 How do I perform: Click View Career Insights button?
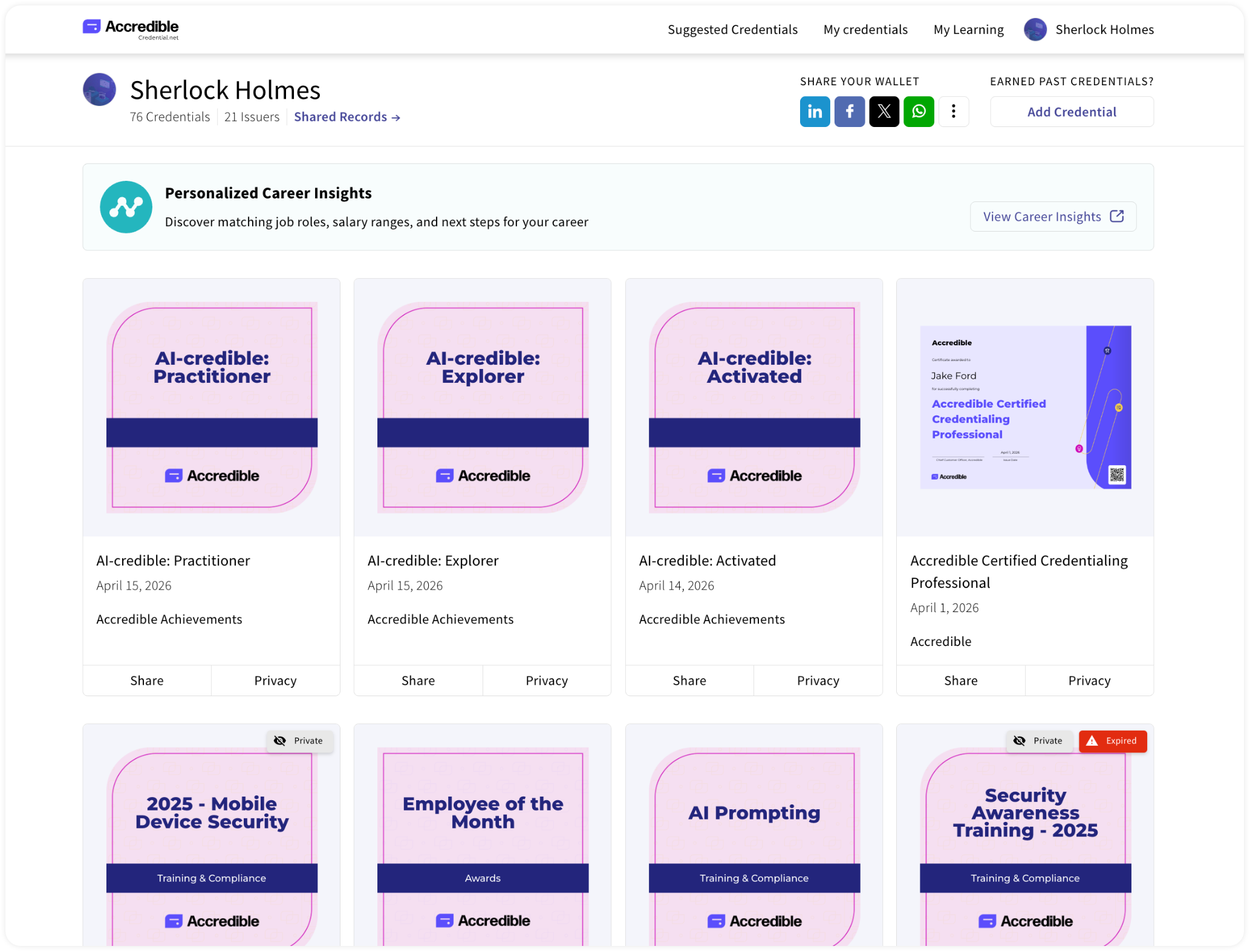[1052, 217]
